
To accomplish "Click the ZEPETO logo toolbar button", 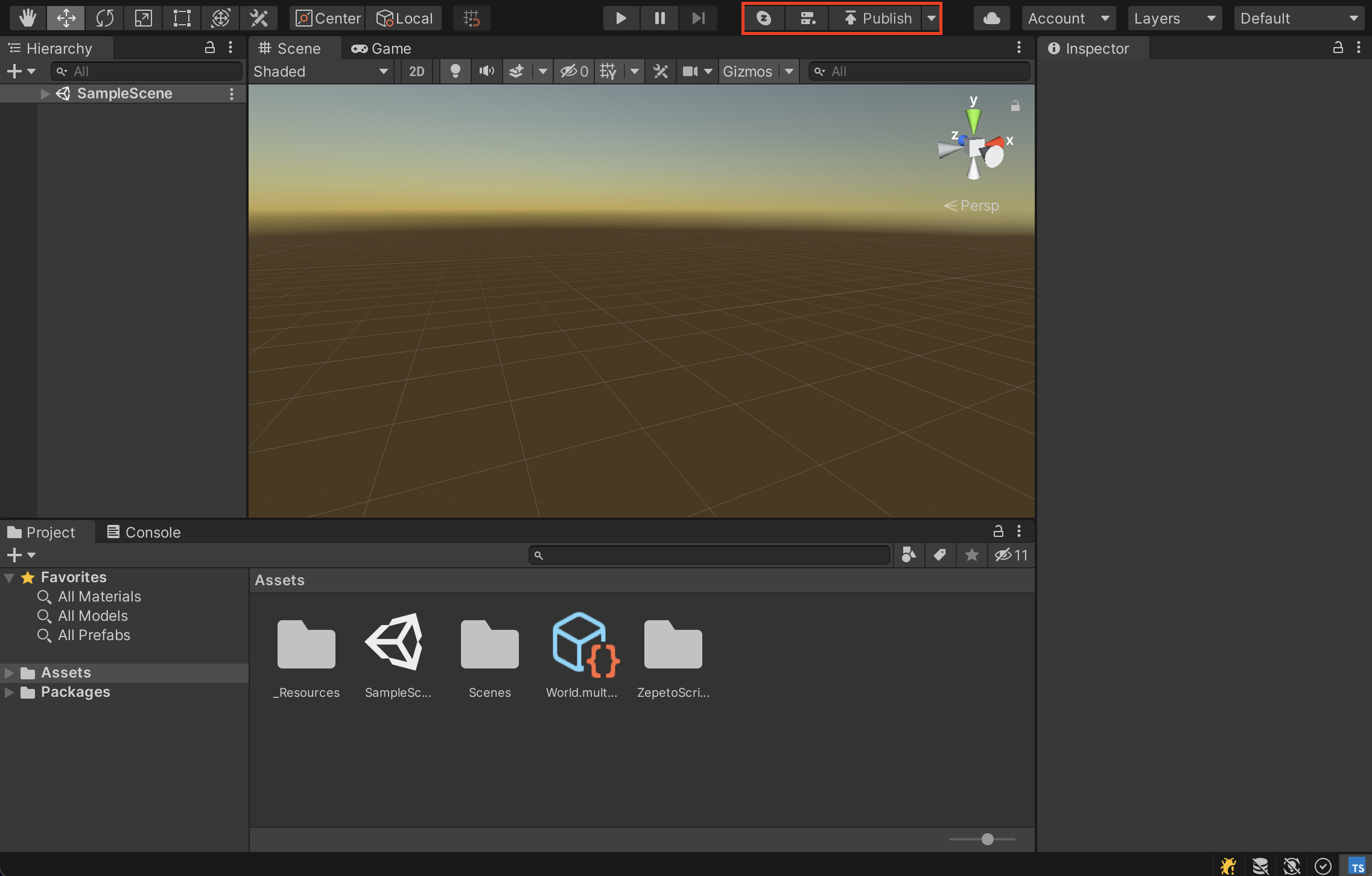I will [764, 18].
